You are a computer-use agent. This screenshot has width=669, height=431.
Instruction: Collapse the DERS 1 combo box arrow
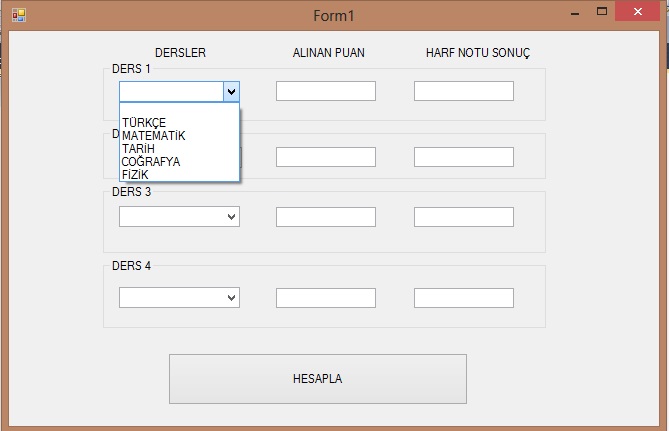pos(231,91)
